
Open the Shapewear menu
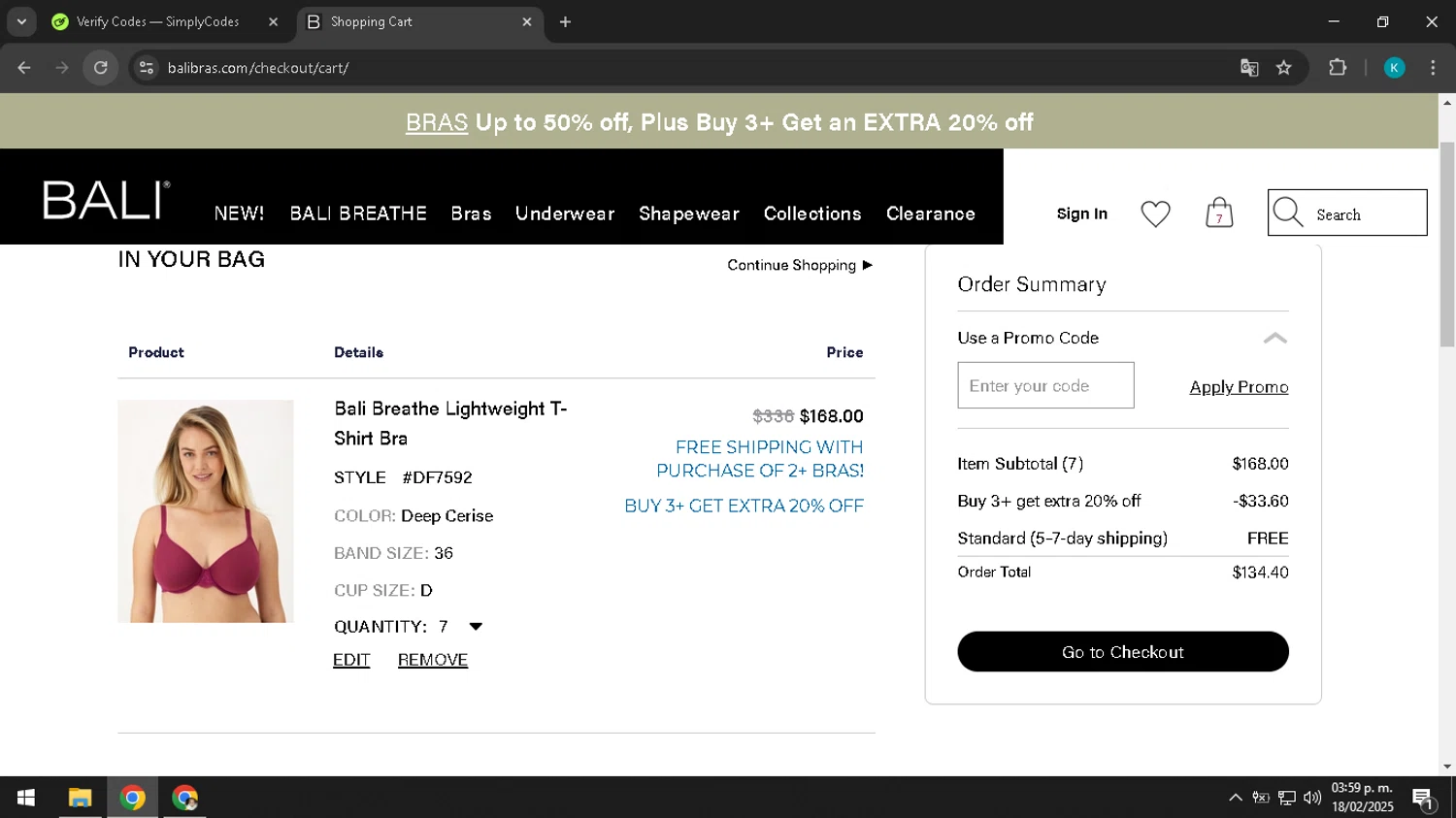coord(689,213)
